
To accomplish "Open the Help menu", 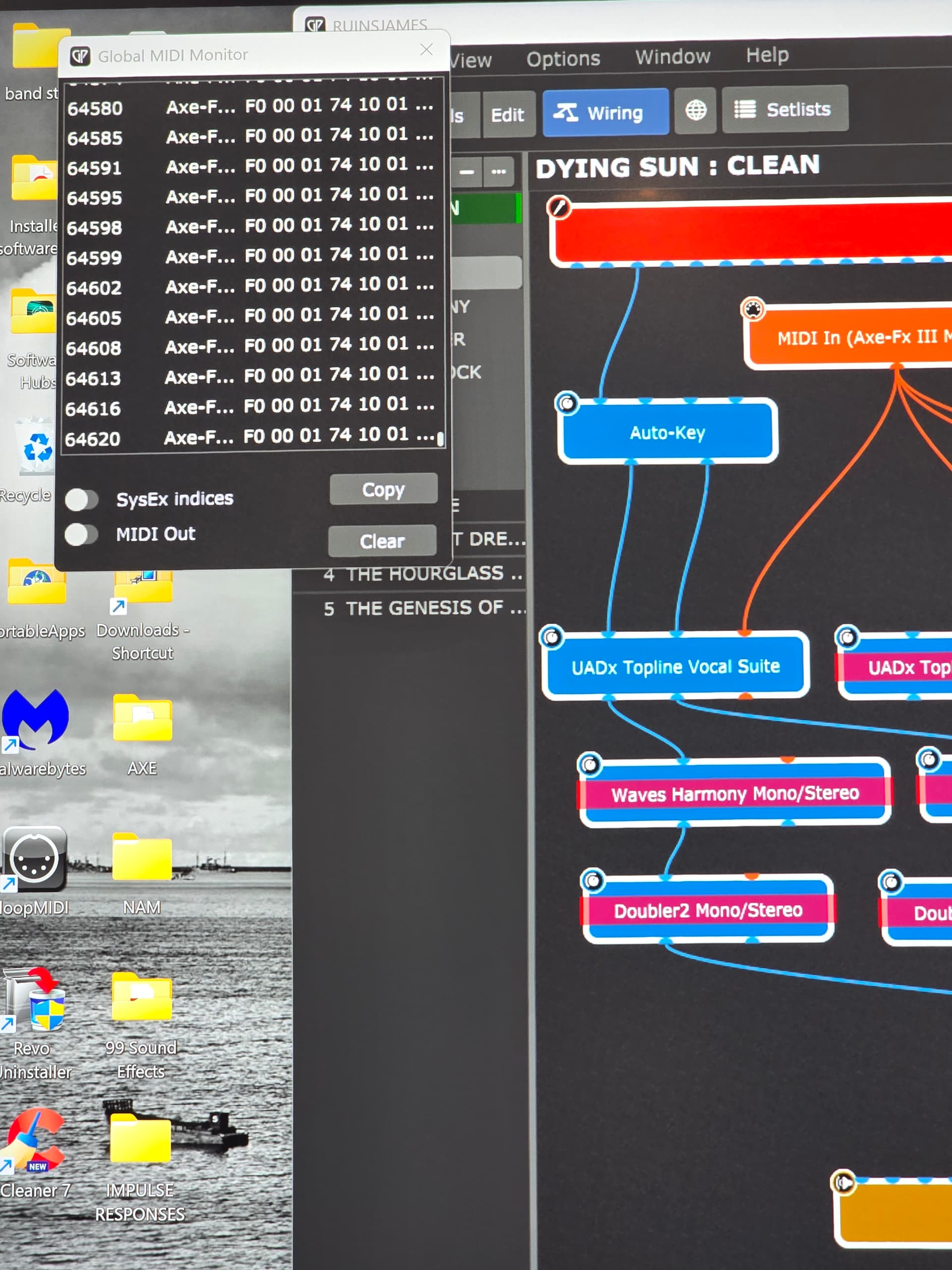I will pos(767,55).
